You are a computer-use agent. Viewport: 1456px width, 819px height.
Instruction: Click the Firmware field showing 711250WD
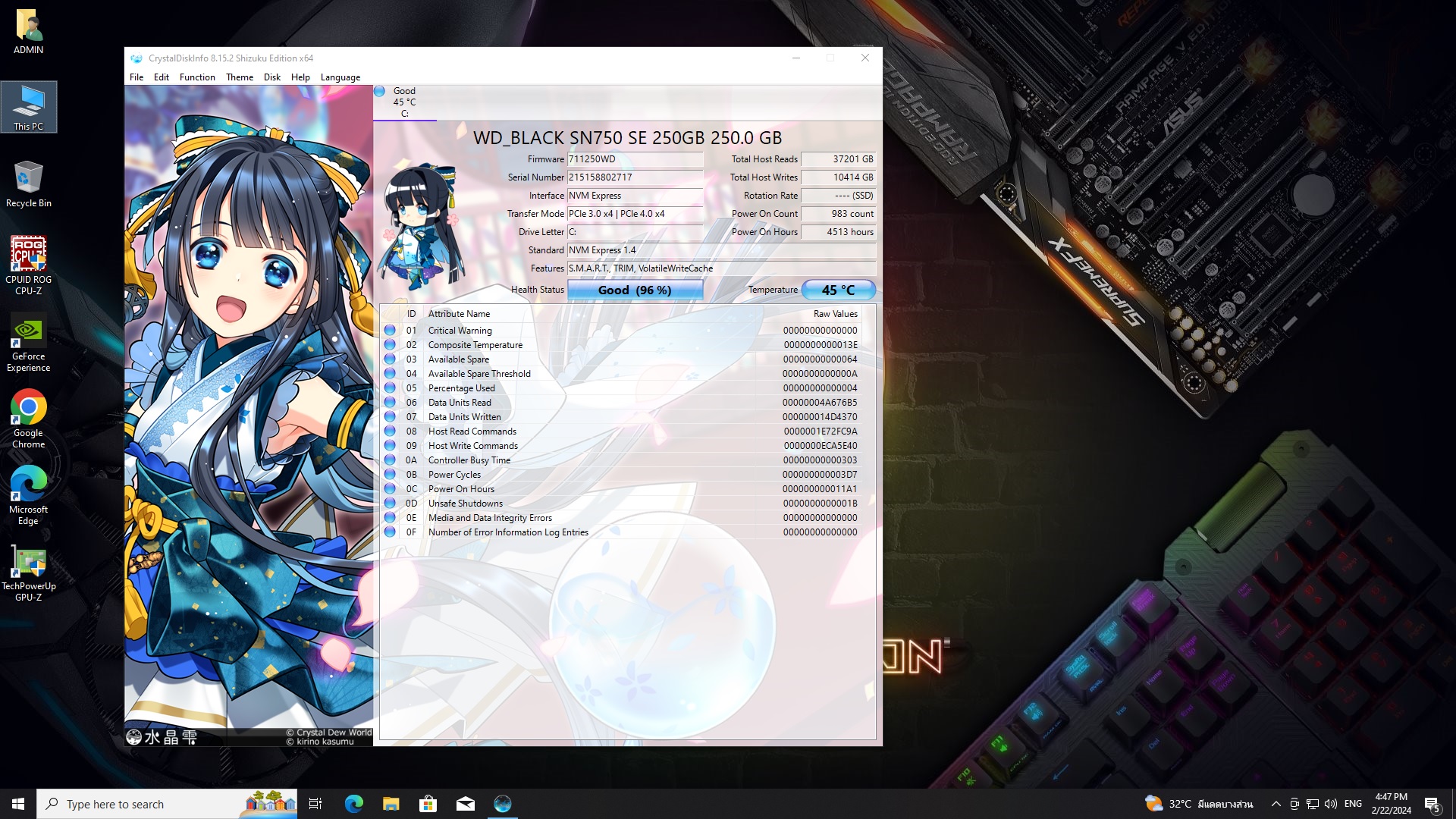635,159
